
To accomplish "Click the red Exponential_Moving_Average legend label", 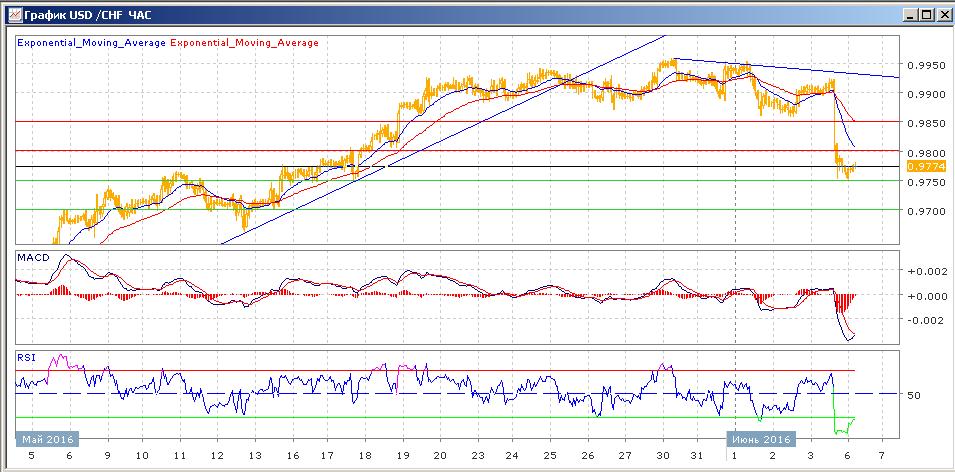I will [244, 43].
